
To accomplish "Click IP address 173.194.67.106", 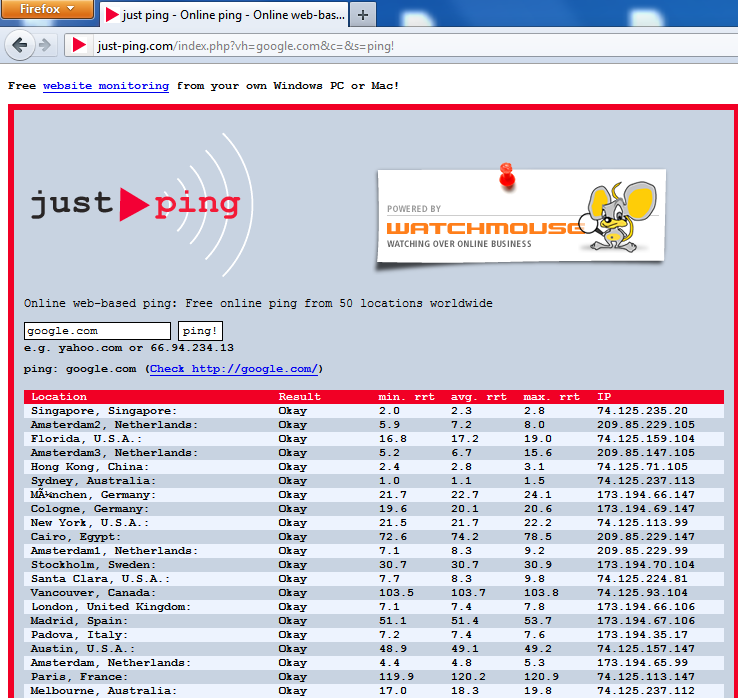I will [x=646, y=621].
